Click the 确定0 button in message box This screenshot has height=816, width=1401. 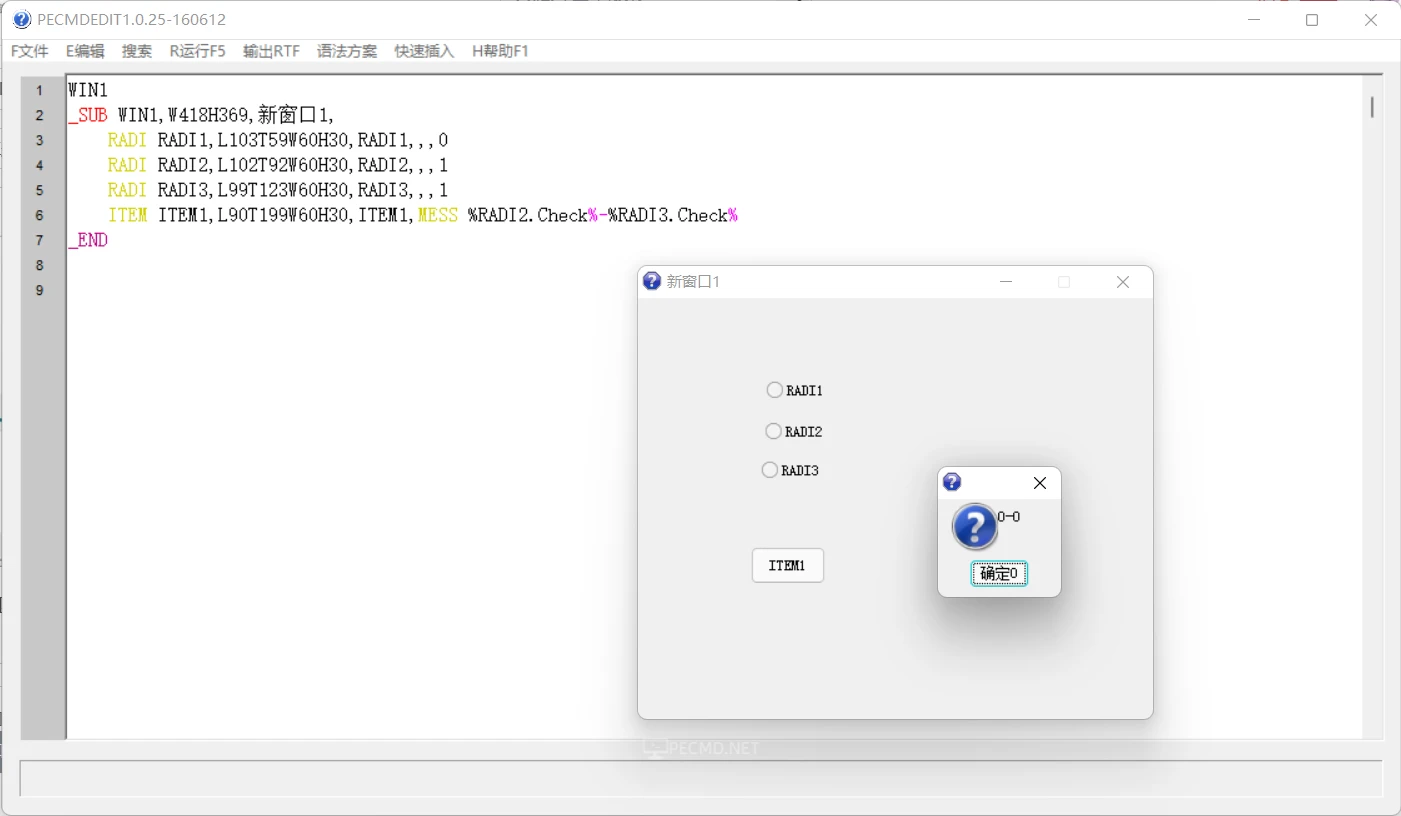(x=999, y=573)
